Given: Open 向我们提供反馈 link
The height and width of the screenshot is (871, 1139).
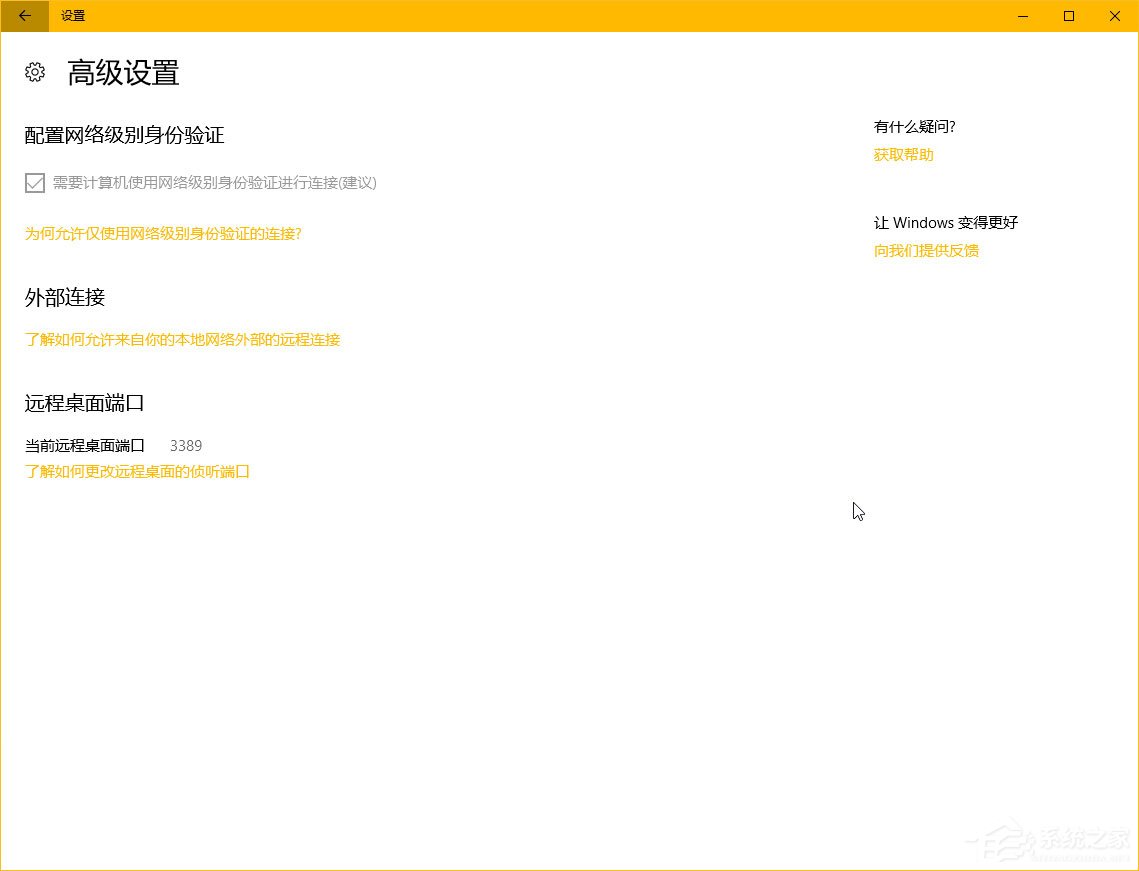Looking at the screenshot, I should 925,250.
